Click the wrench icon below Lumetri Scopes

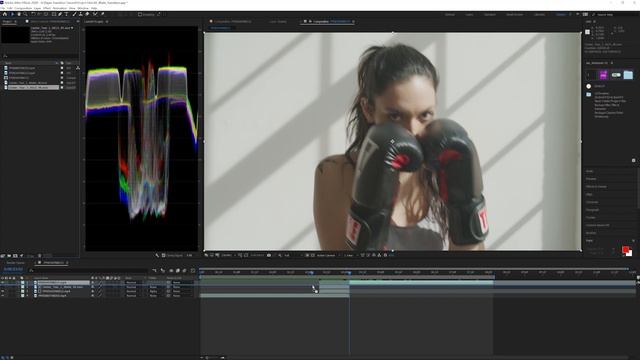(157, 256)
